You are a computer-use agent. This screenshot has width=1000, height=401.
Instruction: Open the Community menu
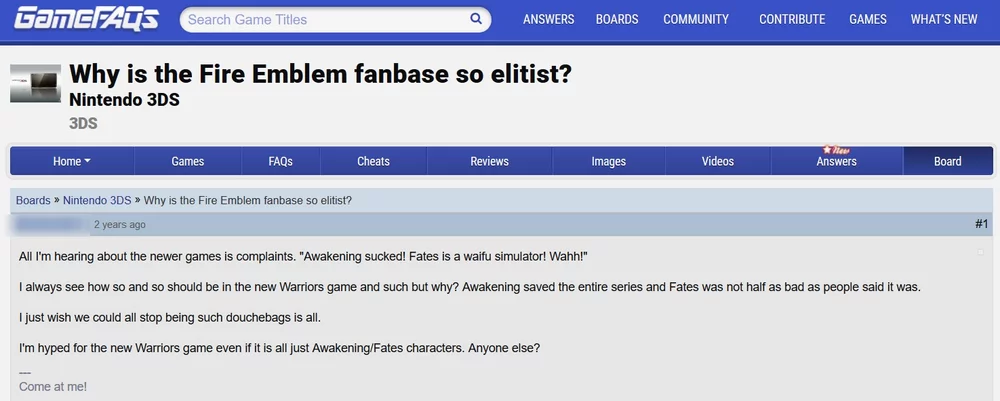(x=696, y=19)
